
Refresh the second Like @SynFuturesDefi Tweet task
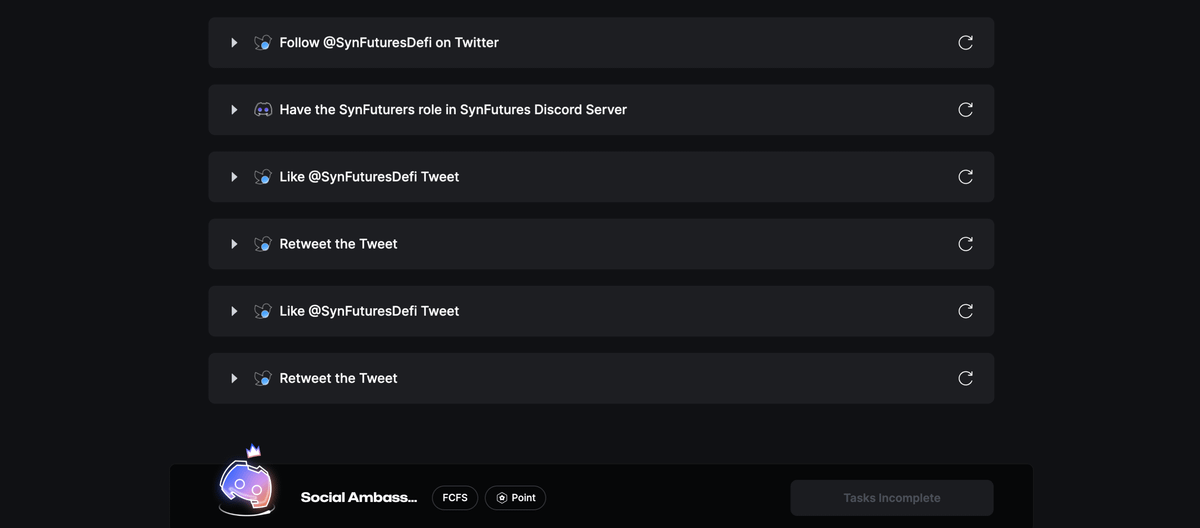point(965,311)
